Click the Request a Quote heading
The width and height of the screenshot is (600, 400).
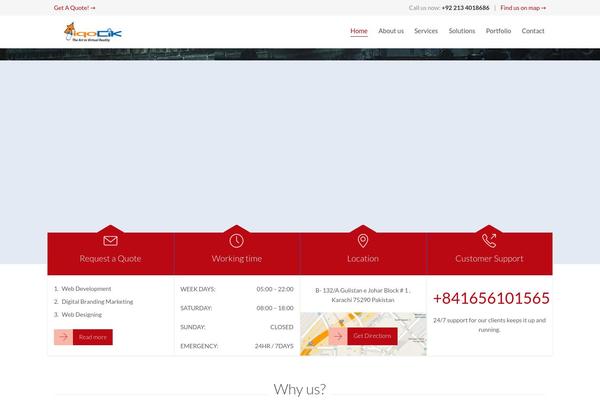[x=110, y=259]
